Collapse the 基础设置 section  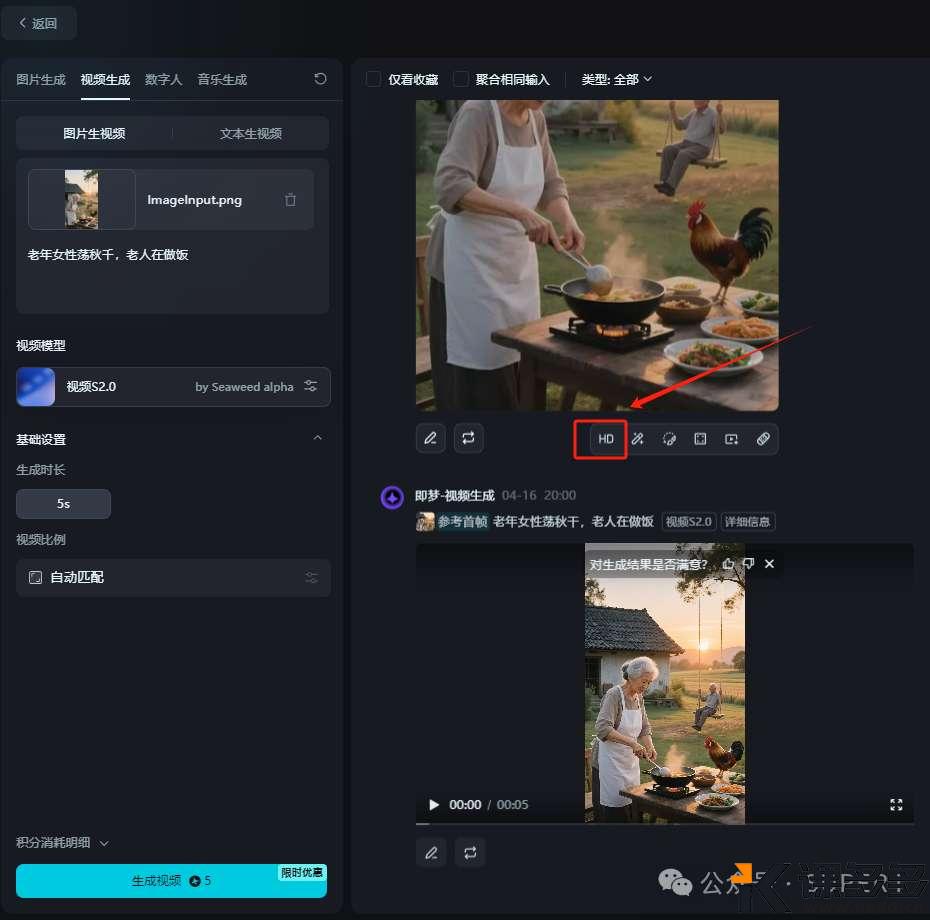[317, 438]
